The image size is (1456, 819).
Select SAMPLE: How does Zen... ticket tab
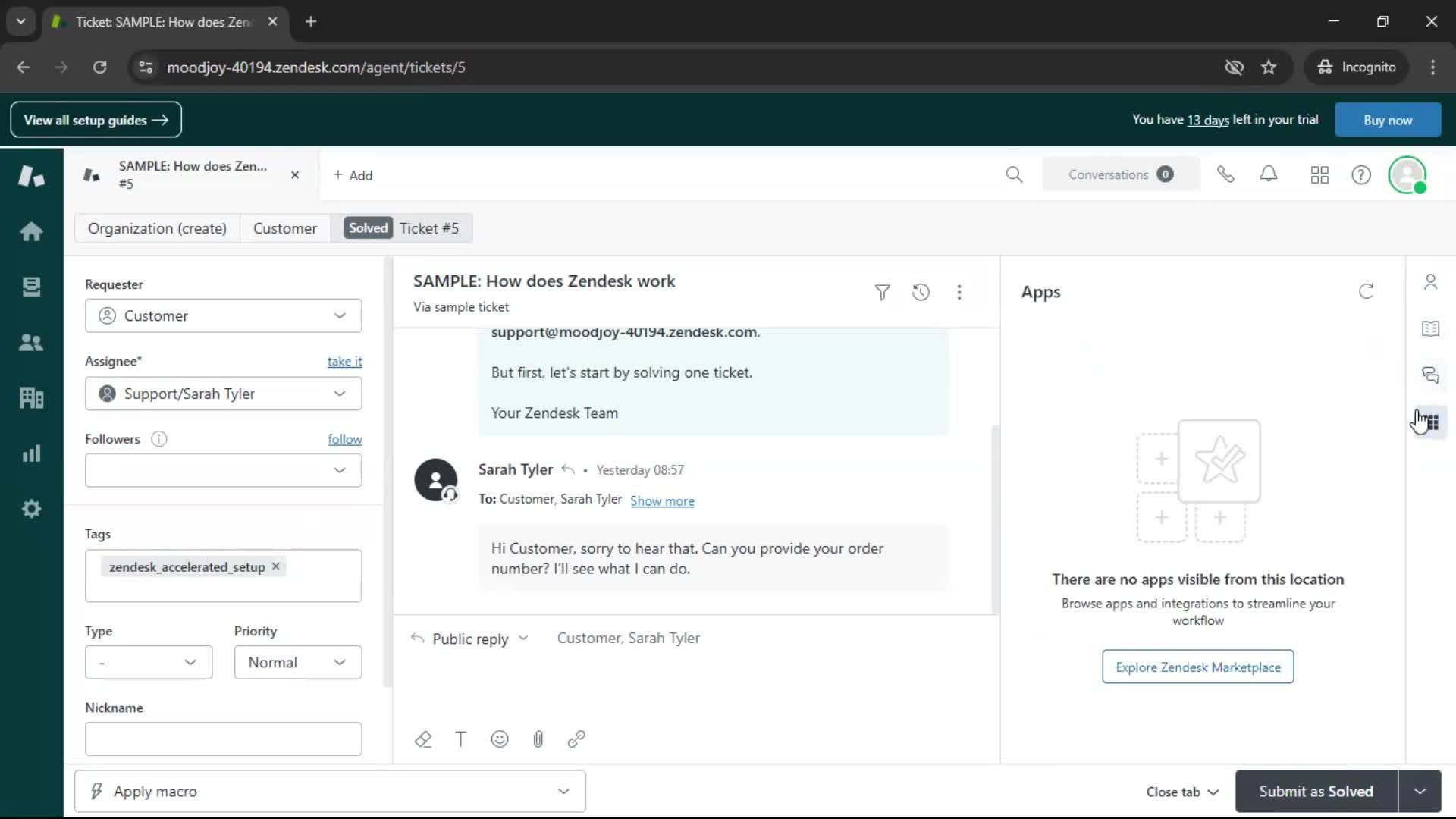tap(193, 174)
